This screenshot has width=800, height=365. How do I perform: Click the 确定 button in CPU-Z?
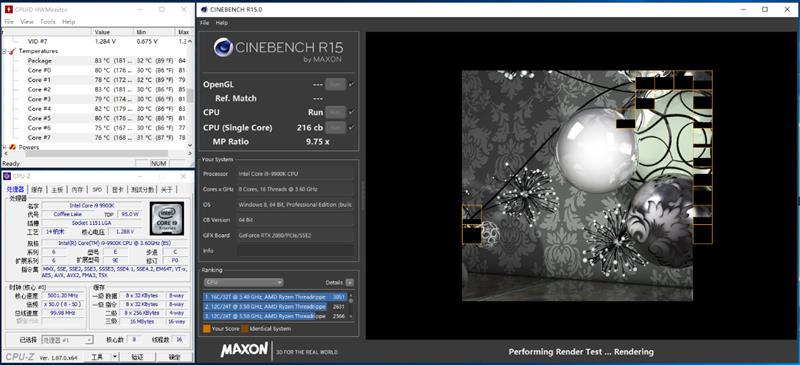pos(174,356)
